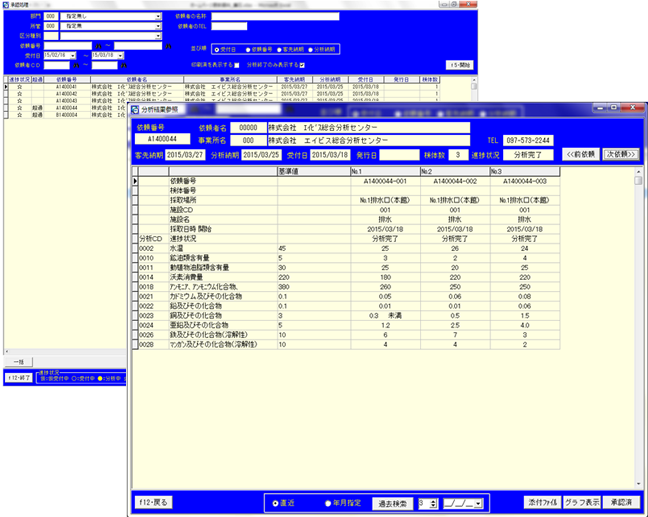Click the No.1 column header

click(385, 172)
